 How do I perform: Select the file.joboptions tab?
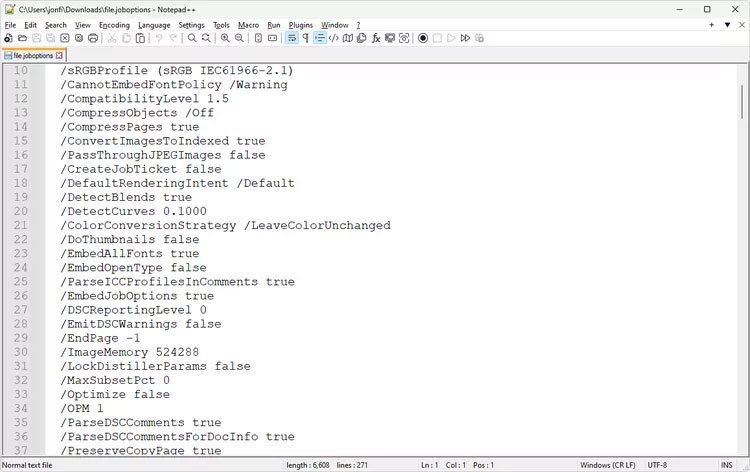(x=33, y=55)
